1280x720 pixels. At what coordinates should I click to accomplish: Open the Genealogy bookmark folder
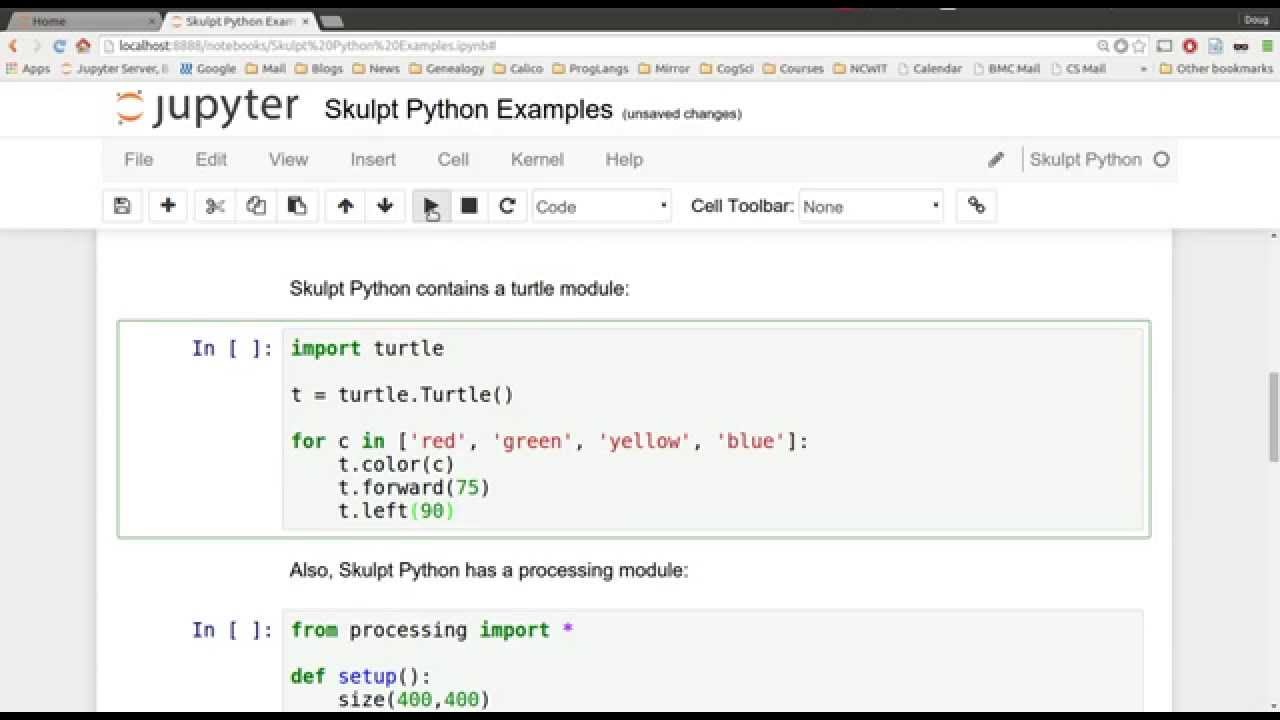point(446,69)
